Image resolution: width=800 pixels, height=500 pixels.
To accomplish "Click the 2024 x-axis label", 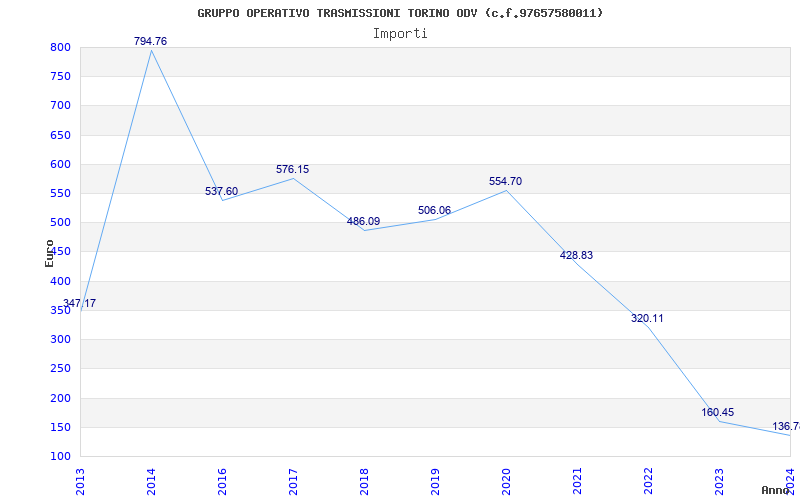I will [790, 481].
